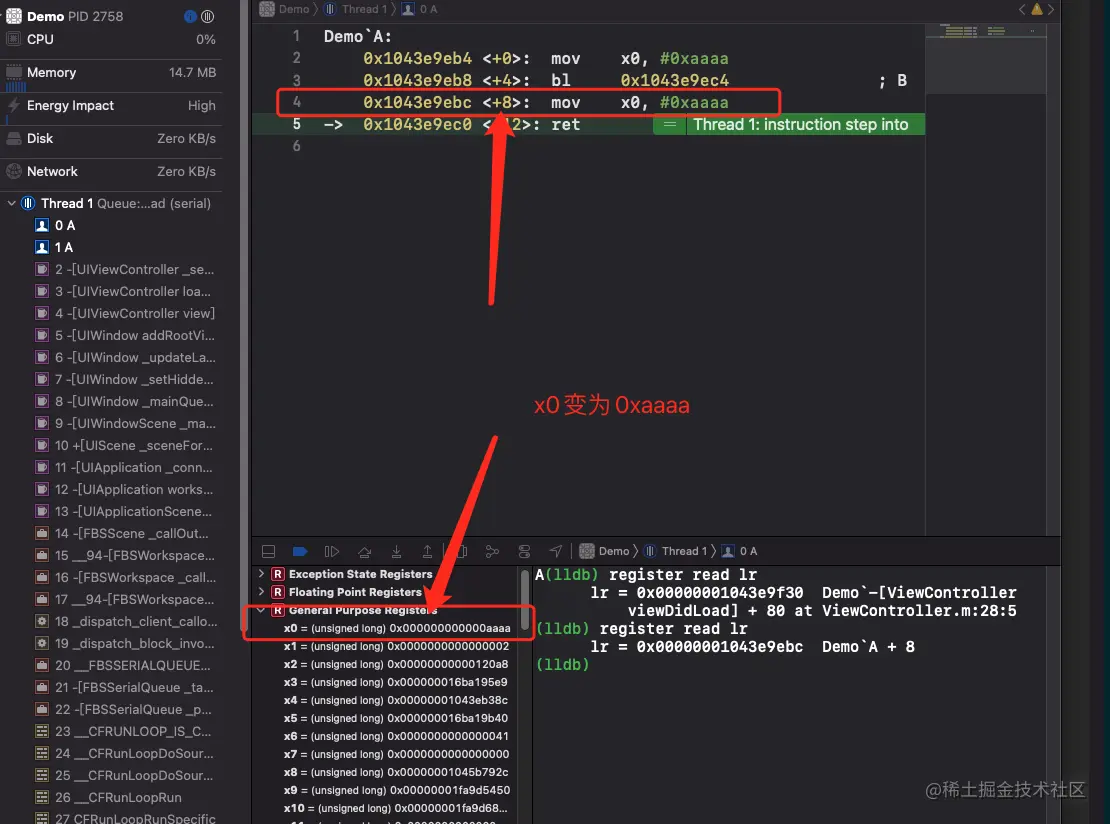Click Demo in debug bar breadcrumb
This screenshot has width=1110, height=824.
(605, 551)
